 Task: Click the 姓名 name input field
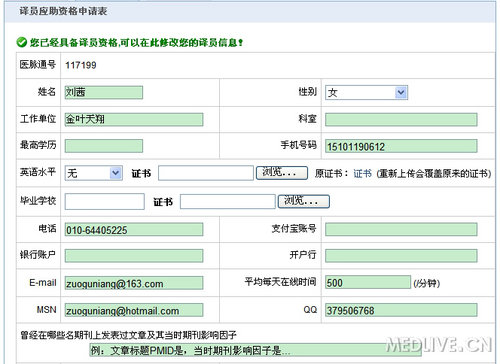[x=104, y=92]
